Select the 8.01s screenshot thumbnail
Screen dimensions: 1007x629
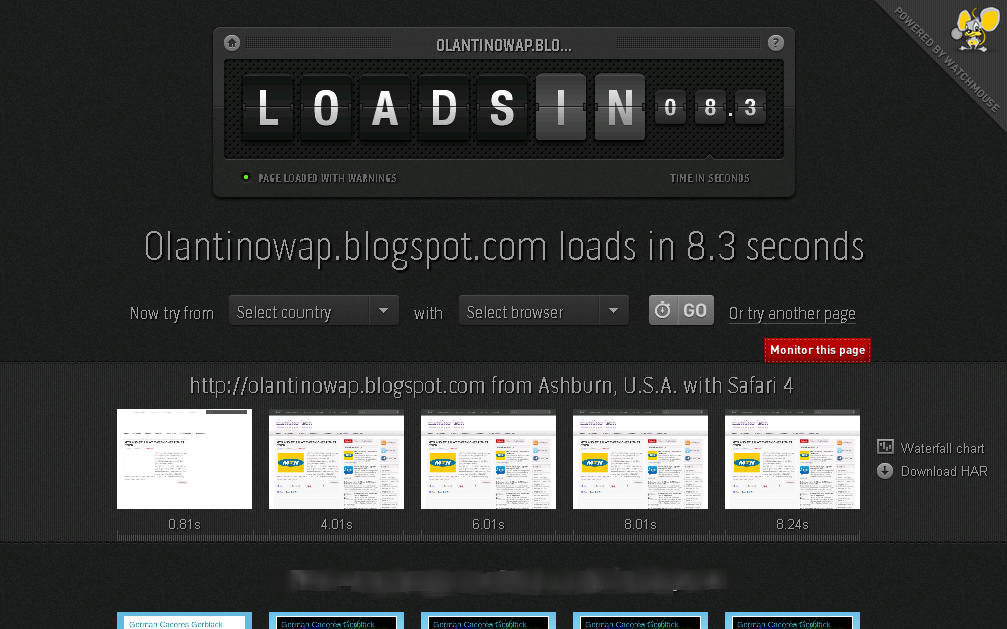point(640,459)
